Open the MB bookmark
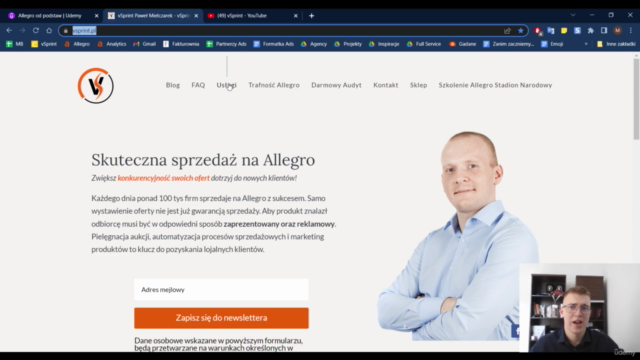 click(14, 44)
